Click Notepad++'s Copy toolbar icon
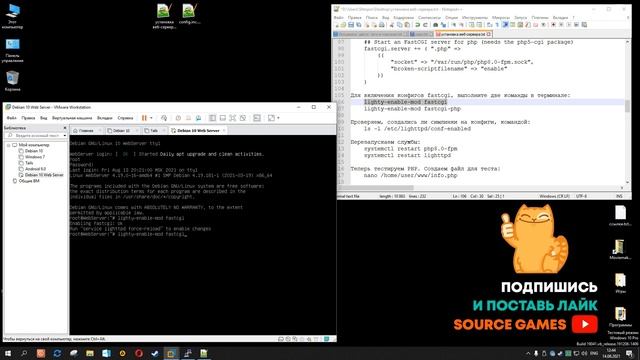The width and height of the screenshot is (640, 360). [399, 25]
